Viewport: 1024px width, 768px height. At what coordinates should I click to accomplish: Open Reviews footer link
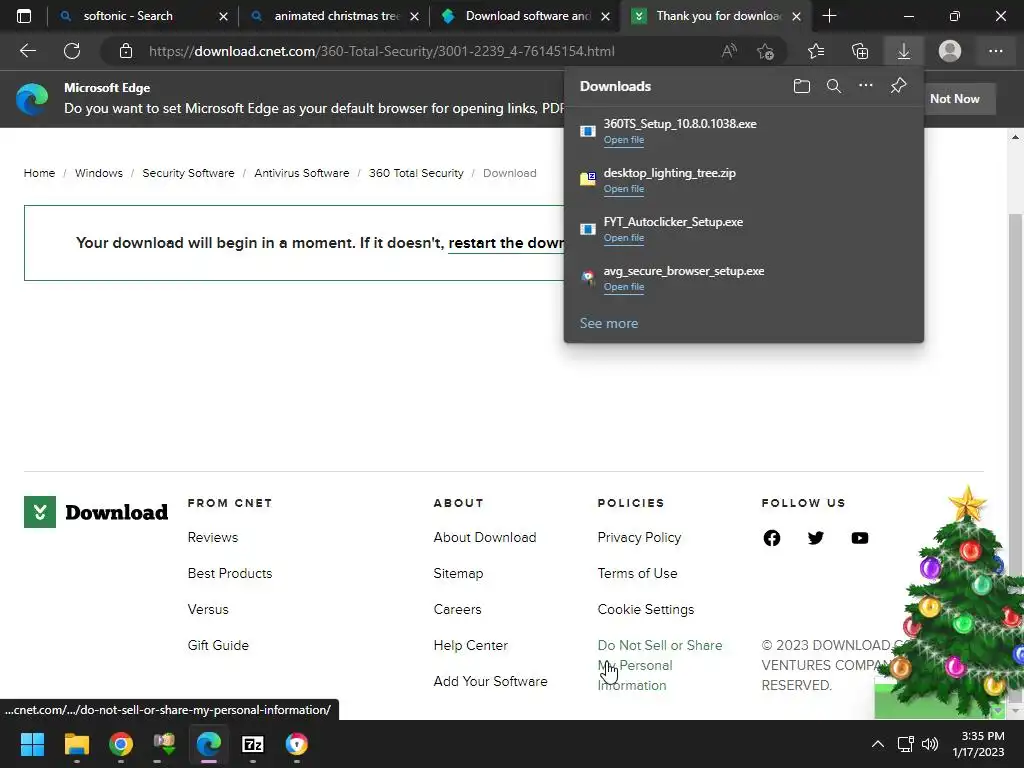point(213,537)
